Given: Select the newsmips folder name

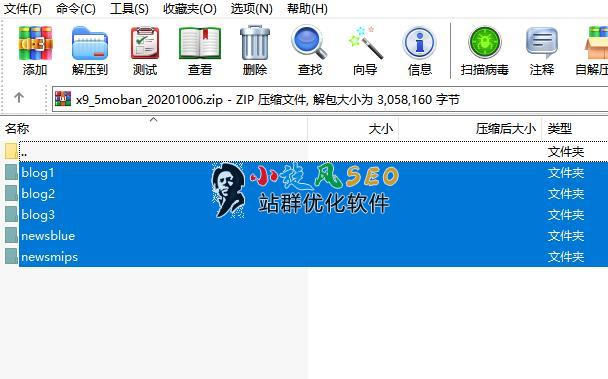Looking at the screenshot, I should click(50, 256).
